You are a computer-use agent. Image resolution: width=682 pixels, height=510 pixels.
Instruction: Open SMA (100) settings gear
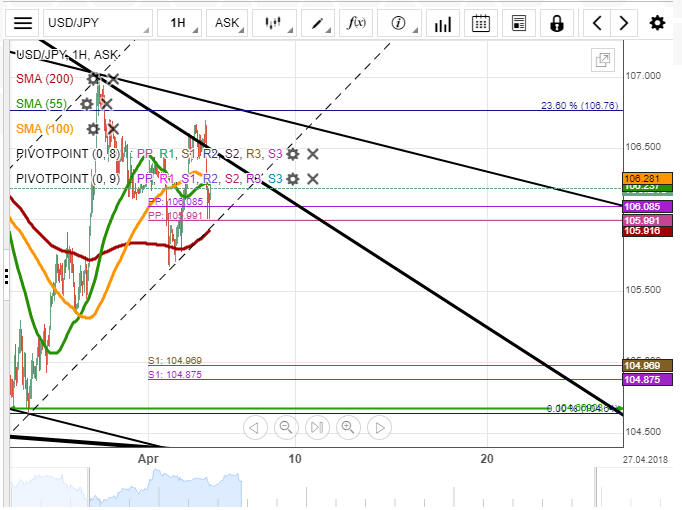pyautogui.click(x=93, y=129)
